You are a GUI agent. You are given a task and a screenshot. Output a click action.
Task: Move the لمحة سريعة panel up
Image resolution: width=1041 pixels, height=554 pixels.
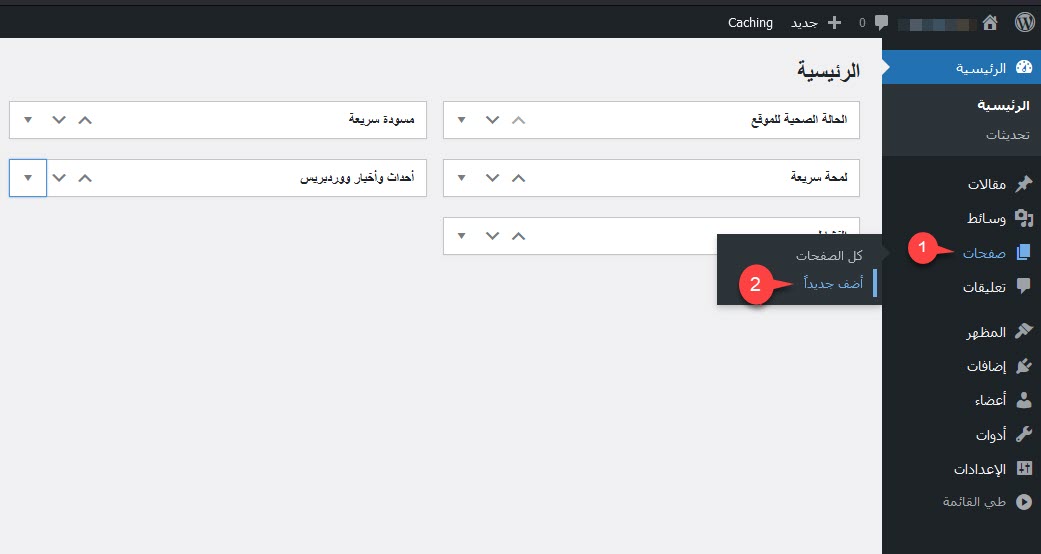pos(518,178)
